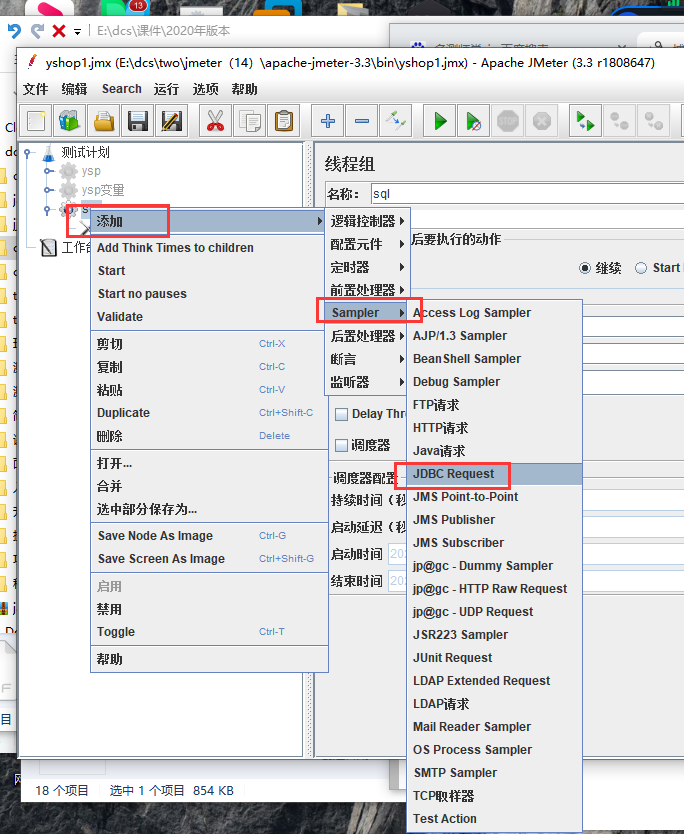The width and height of the screenshot is (684, 834).
Task: Expand the 断言 submenu
Action: (367, 359)
